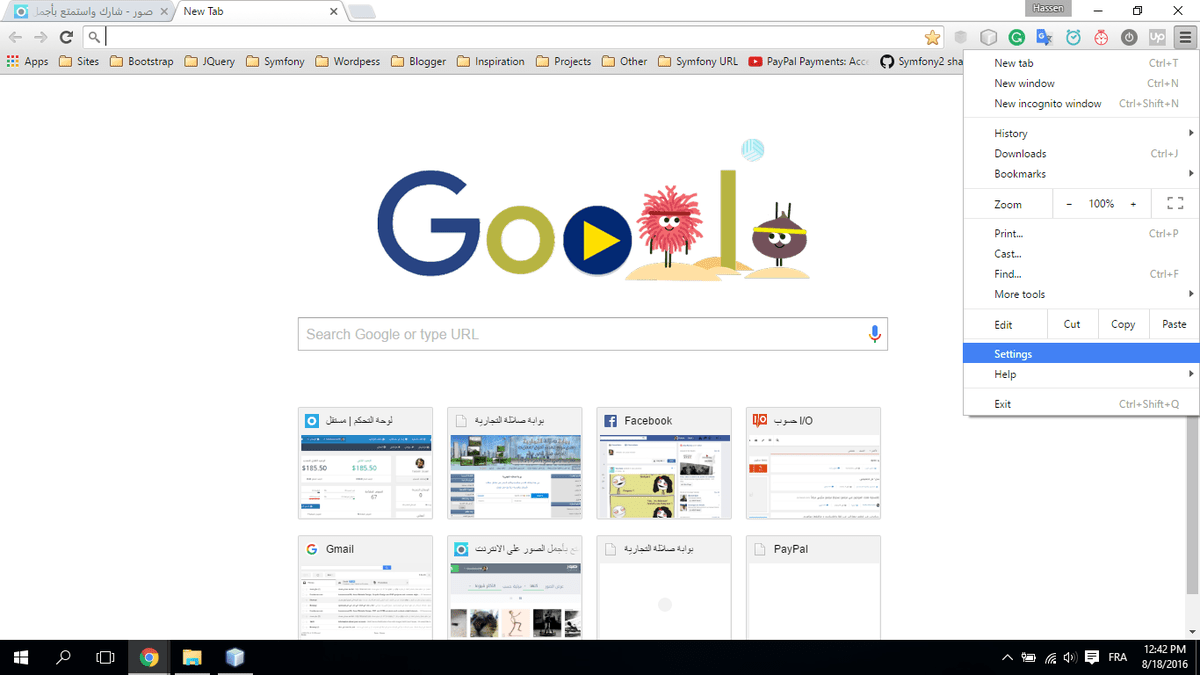The width and height of the screenshot is (1200, 675).
Task: Choose New tab from the menu
Action: click(x=1081, y=63)
